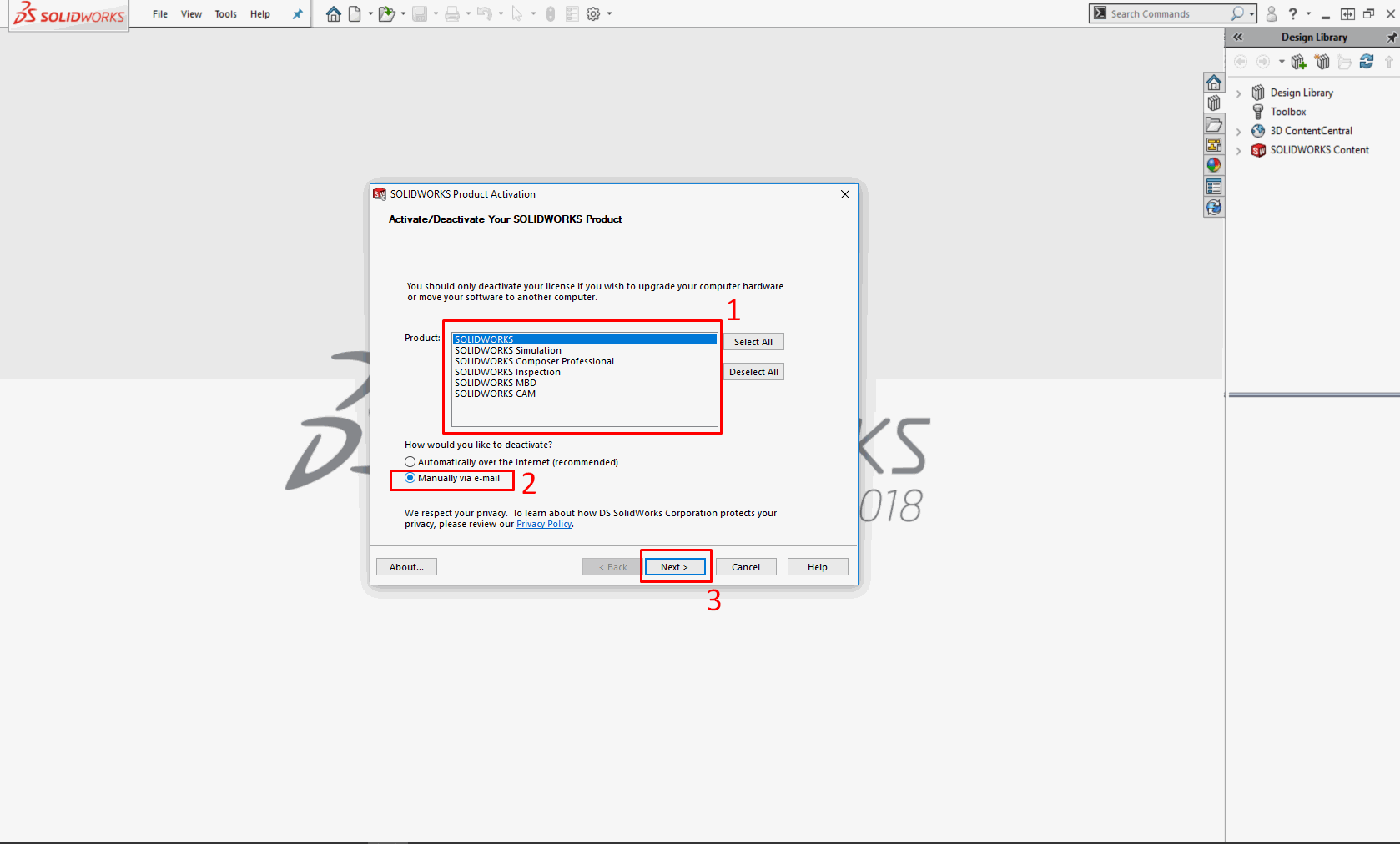
Task: Click the Add File Location icon
Action: click(1322, 62)
